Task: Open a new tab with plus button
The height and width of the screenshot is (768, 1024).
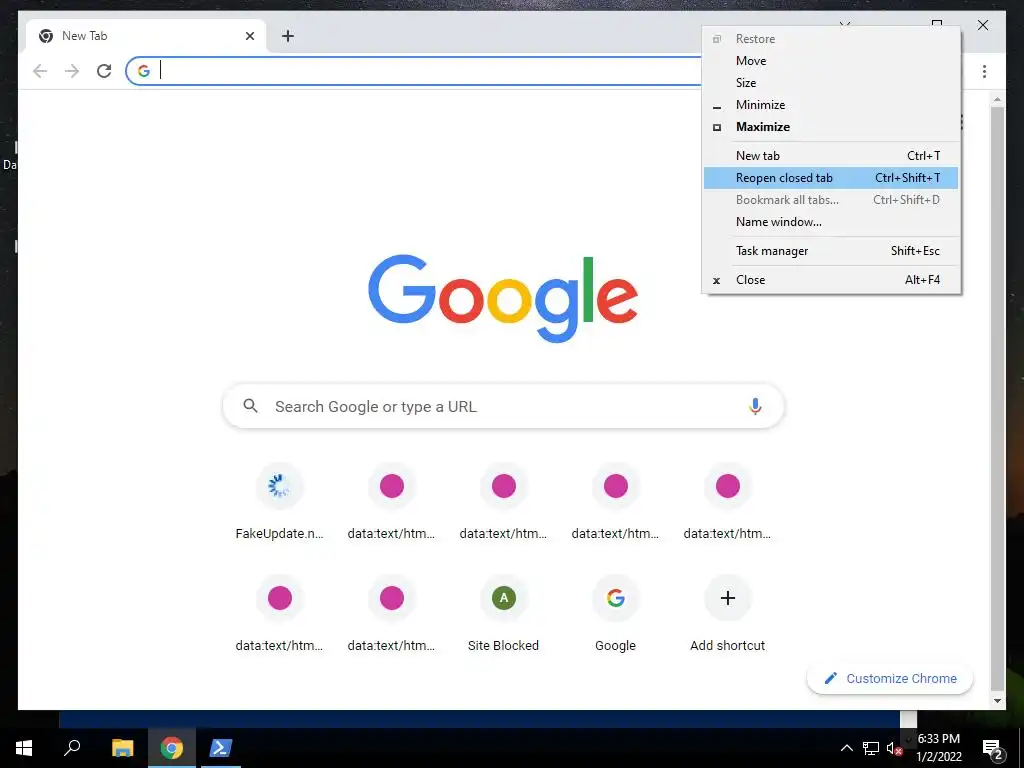Action: point(288,36)
